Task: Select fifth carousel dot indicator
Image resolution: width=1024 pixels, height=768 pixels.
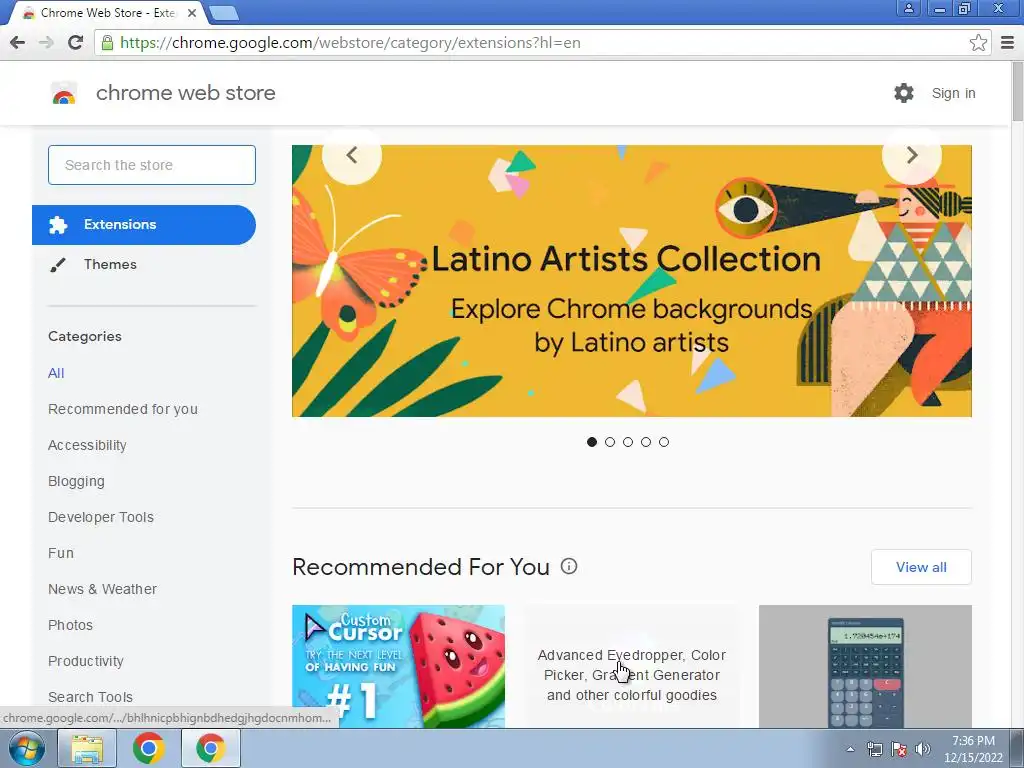Action: [664, 442]
